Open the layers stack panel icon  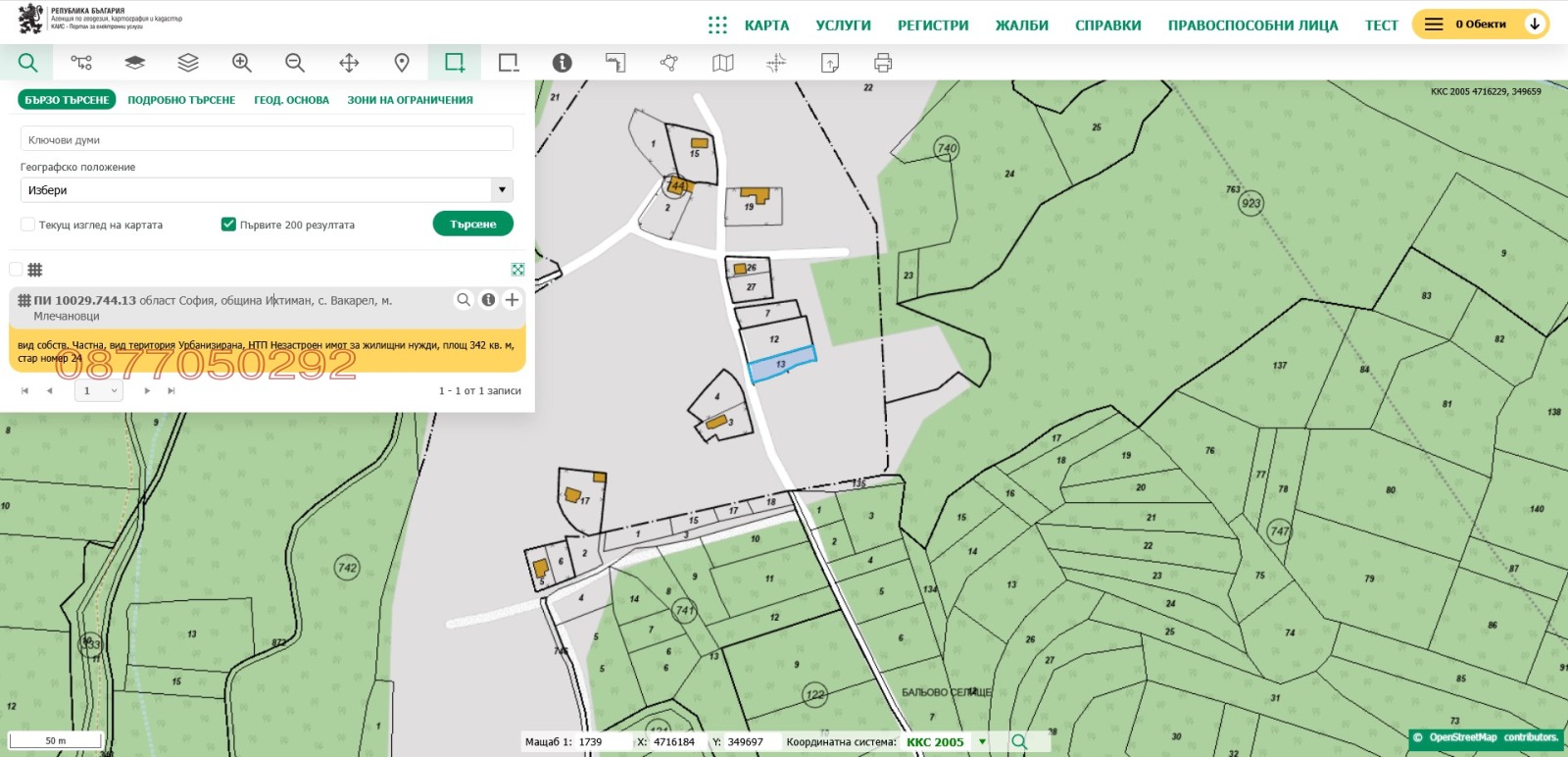[188, 63]
